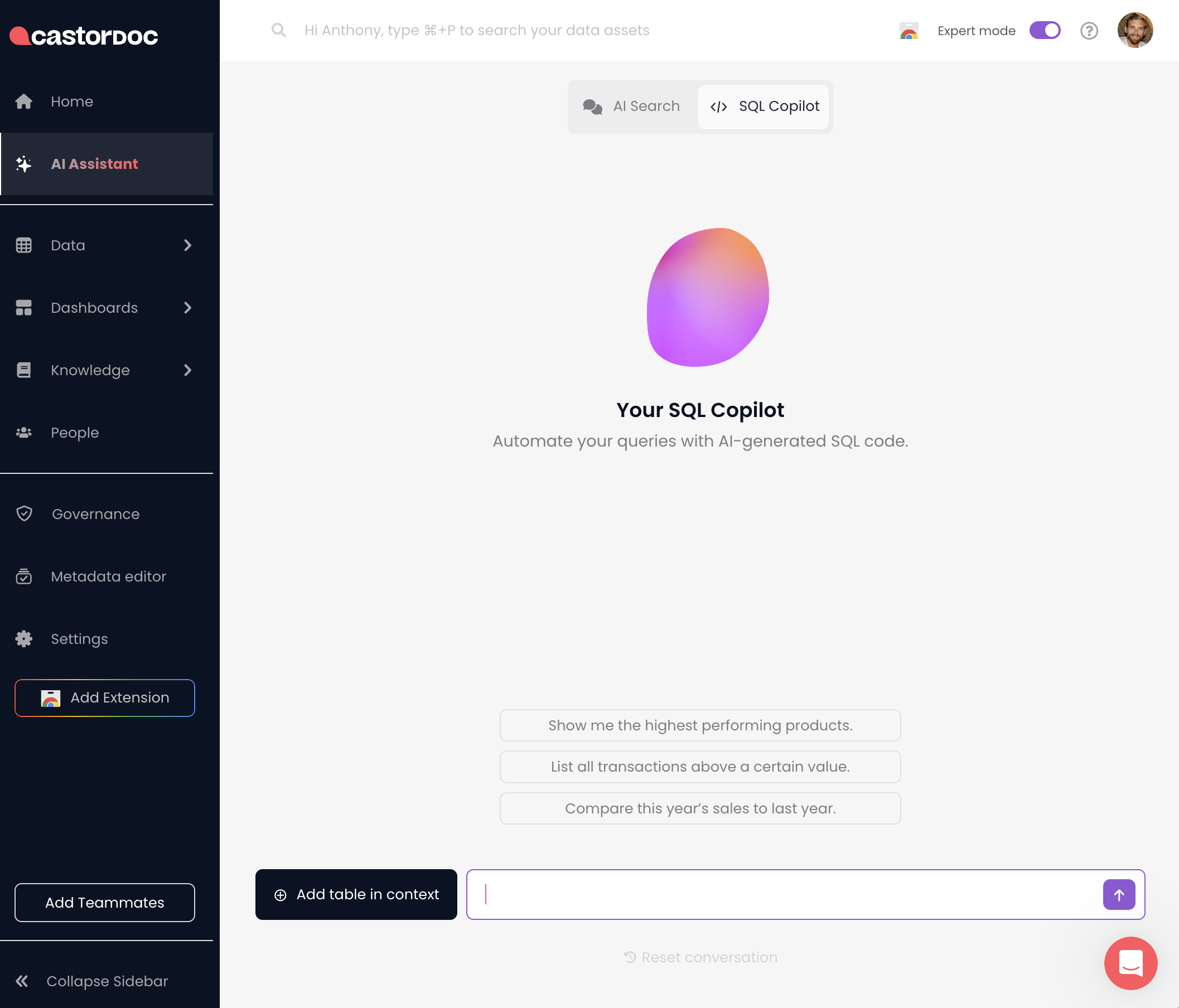Expand the Data menu chevron
This screenshot has width=1179, height=1008.
click(188, 245)
